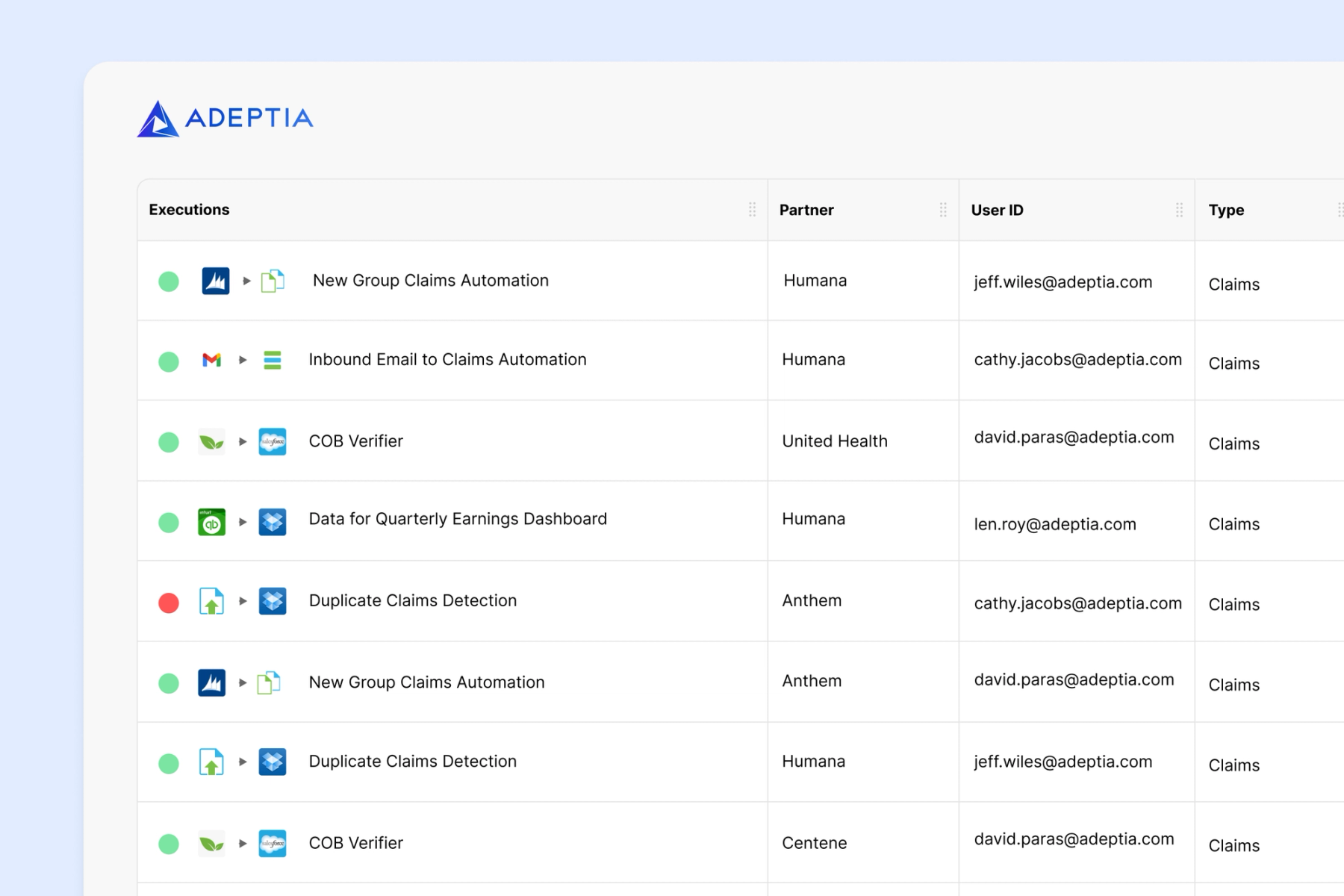Screen dimensions: 1344x896
Task: Grab the User ID column drag handle
Action: click(x=1179, y=210)
